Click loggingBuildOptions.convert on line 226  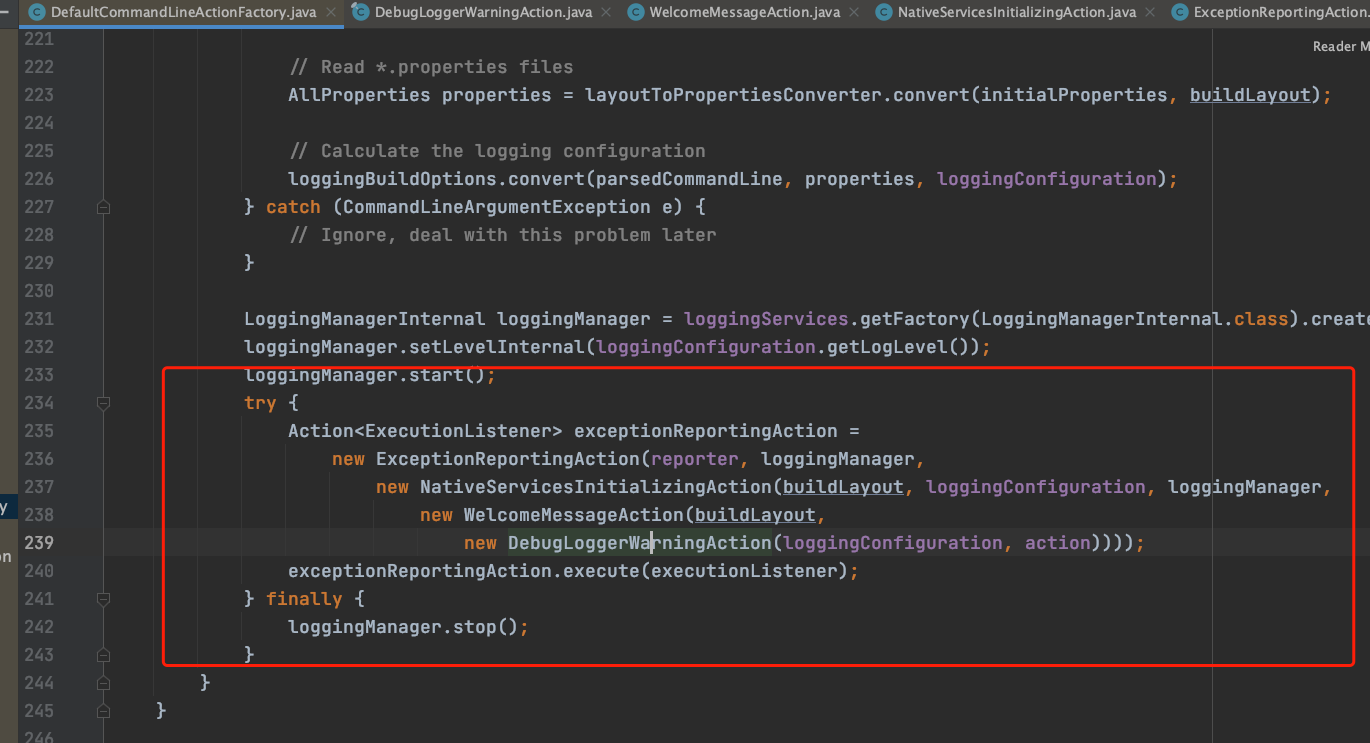pos(436,179)
